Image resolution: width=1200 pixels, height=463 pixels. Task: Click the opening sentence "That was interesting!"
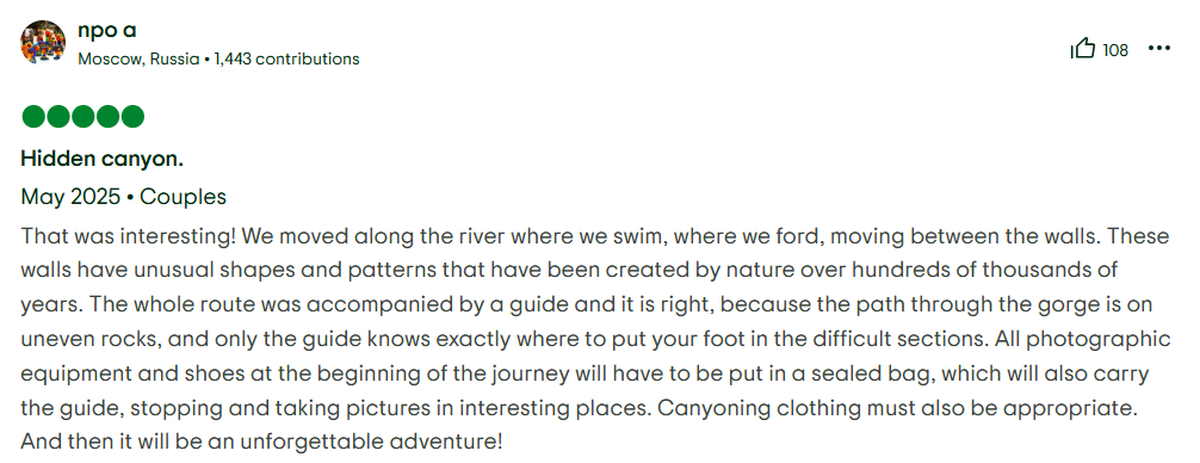point(115,237)
